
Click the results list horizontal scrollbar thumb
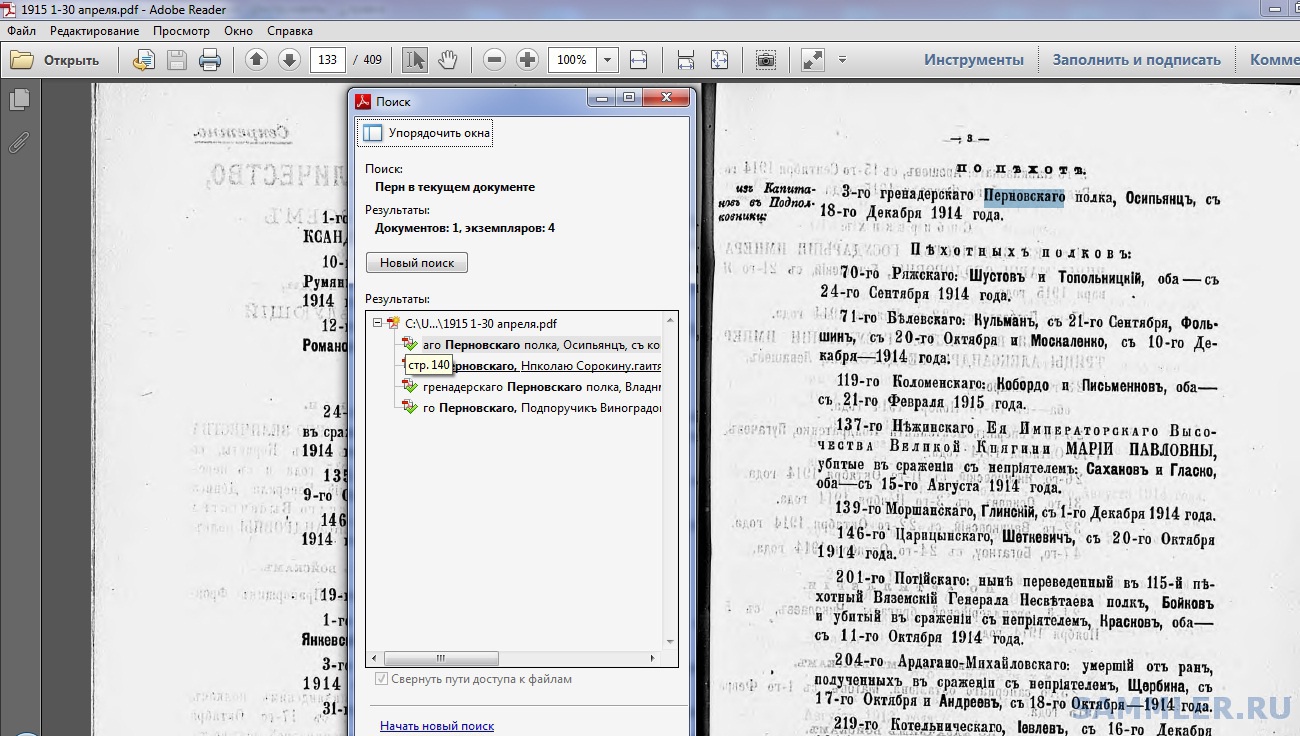coord(439,658)
